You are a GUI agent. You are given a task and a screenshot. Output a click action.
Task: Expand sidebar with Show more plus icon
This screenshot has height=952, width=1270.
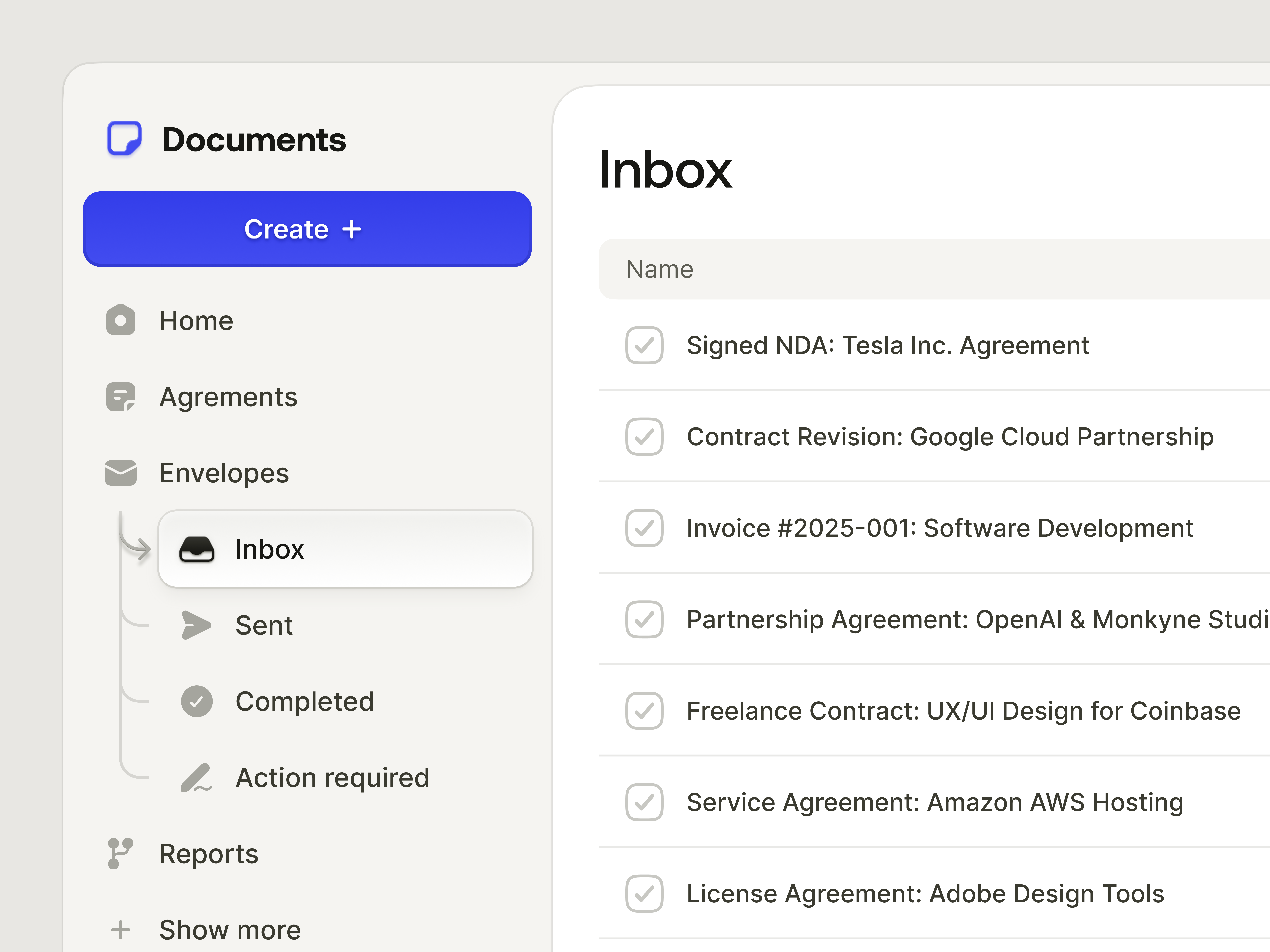coord(121,930)
